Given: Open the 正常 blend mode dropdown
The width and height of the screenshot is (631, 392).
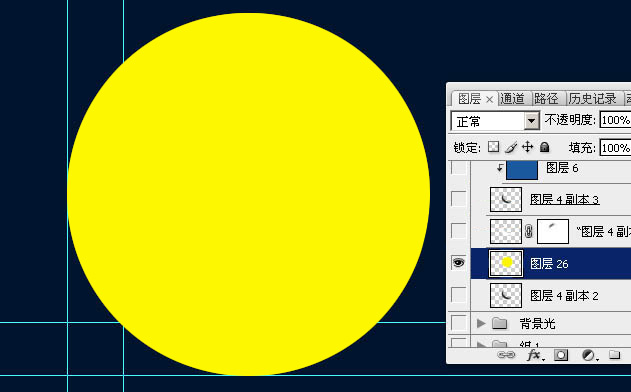Looking at the screenshot, I should point(495,121).
